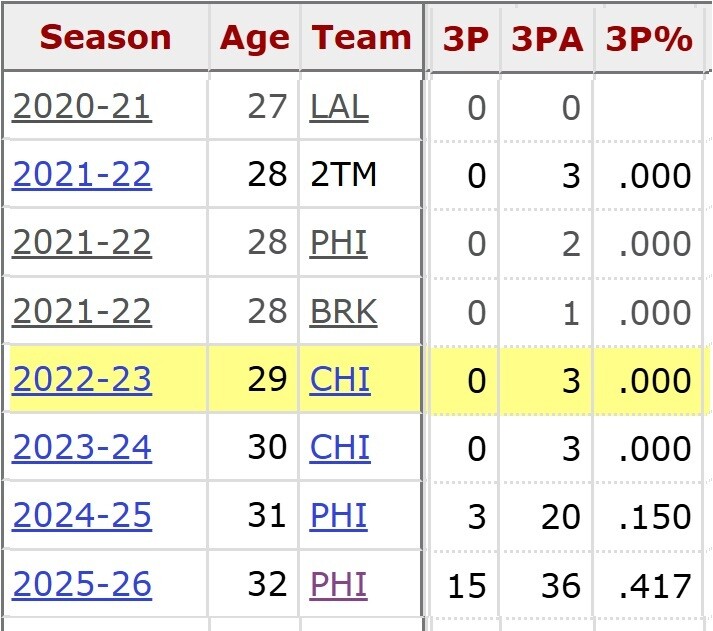The height and width of the screenshot is (631, 713).
Task: Open the 2023-24 season link
Action: click(82, 447)
